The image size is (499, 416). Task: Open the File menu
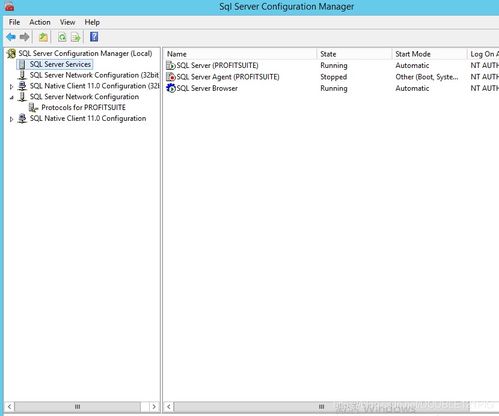tap(14, 22)
